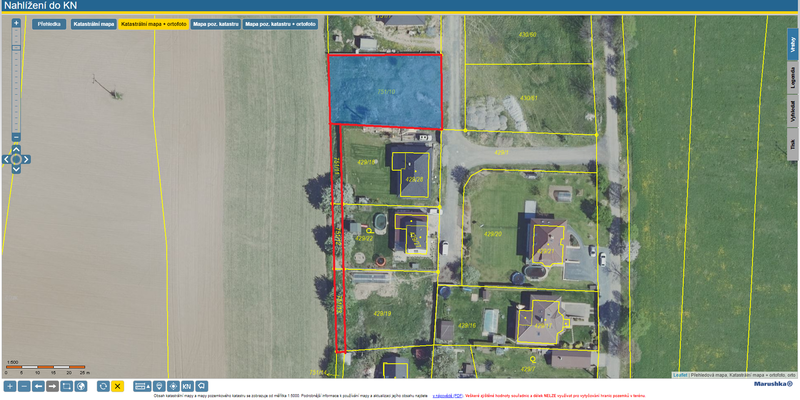Viewport: 800px width, 400px height.
Task: Switch to the Přehledka base map
Action: pyautogui.click(x=49, y=24)
